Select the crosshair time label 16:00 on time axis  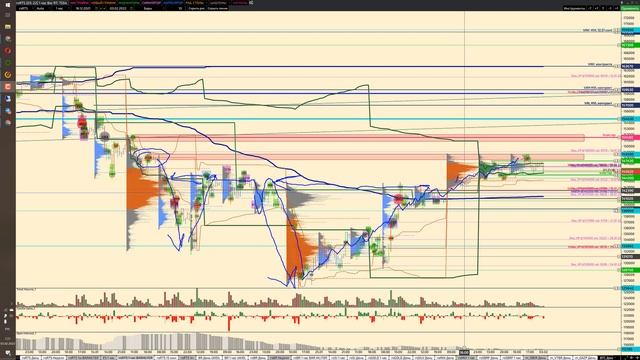[x=464, y=352]
